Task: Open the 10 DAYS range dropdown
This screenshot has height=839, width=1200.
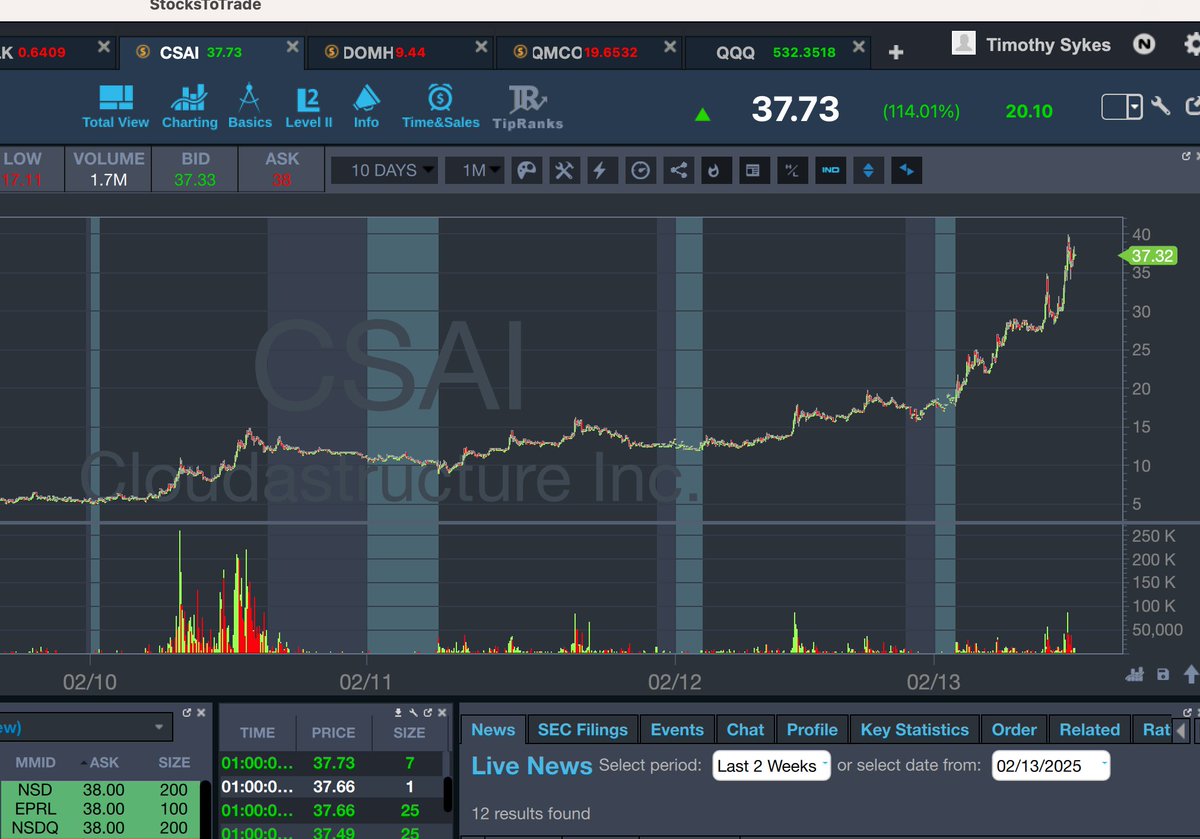Action: click(x=384, y=171)
